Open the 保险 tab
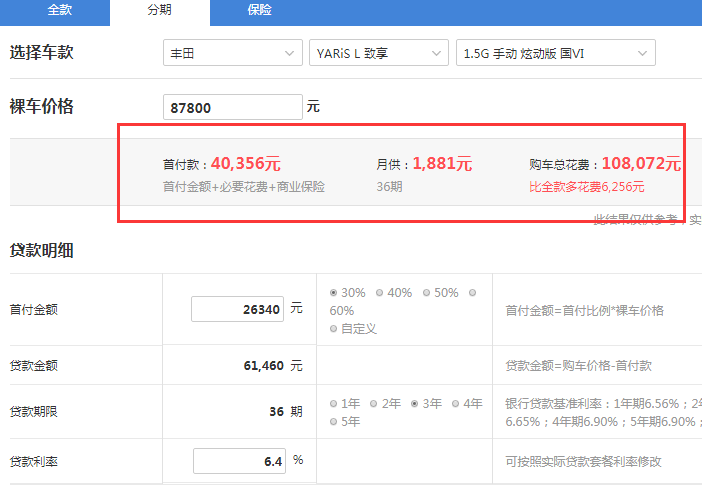Screen dimensions: 702x496 (260, 10)
